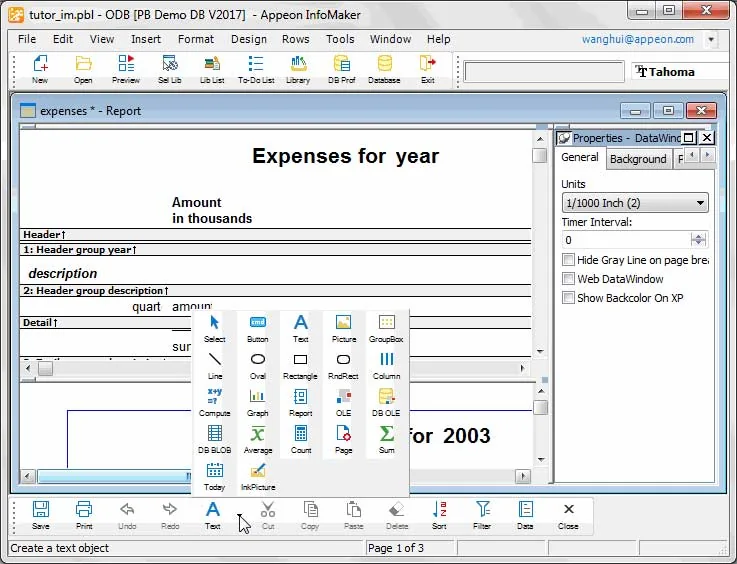Toggle Show Backcolor On XP checkbox
The height and width of the screenshot is (564, 737).
(568, 298)
